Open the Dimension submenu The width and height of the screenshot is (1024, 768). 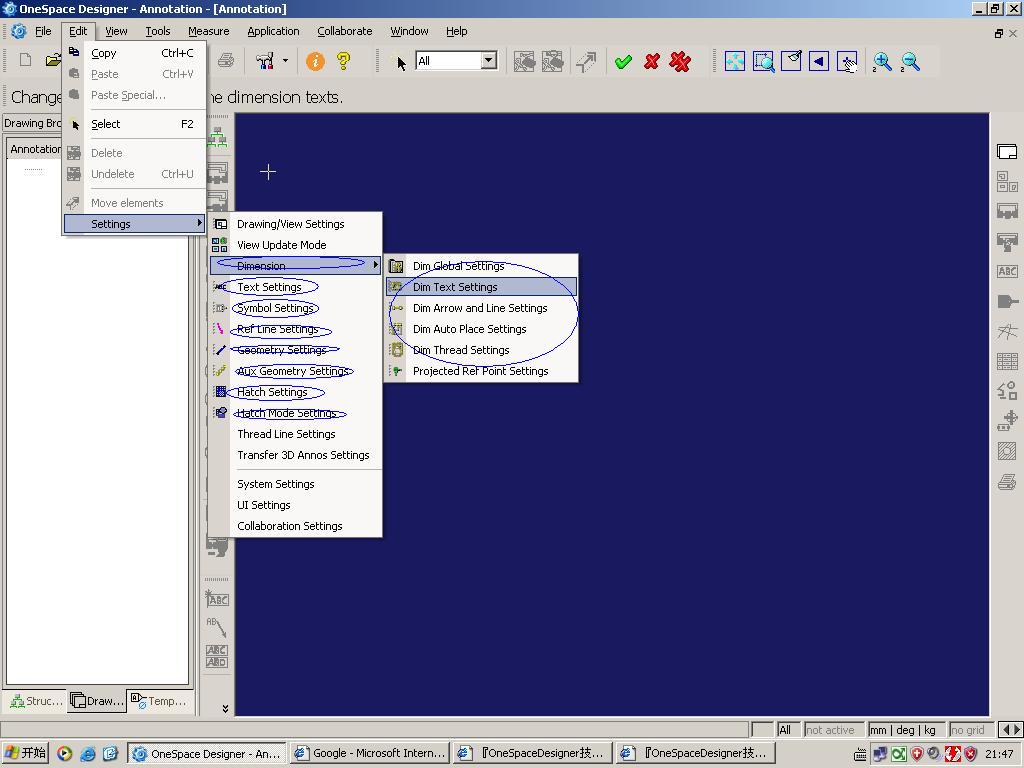pyautogui.click(x=296, y=266)
